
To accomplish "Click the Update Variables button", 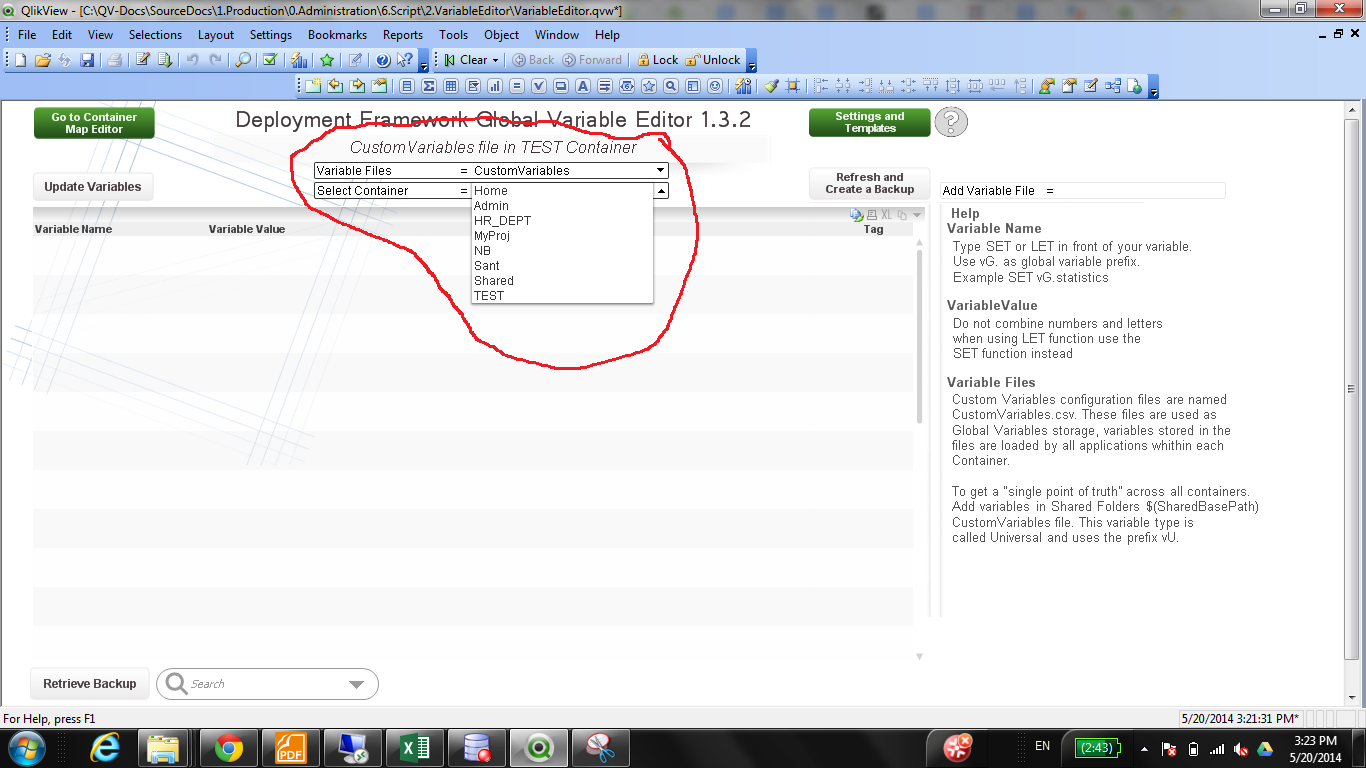I will click(x=93, y=186).
